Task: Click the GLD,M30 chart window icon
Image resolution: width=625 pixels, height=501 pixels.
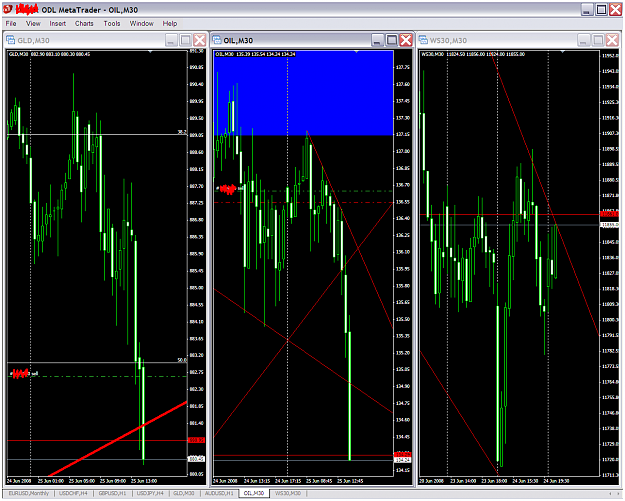Action: (x=11, y=40)
